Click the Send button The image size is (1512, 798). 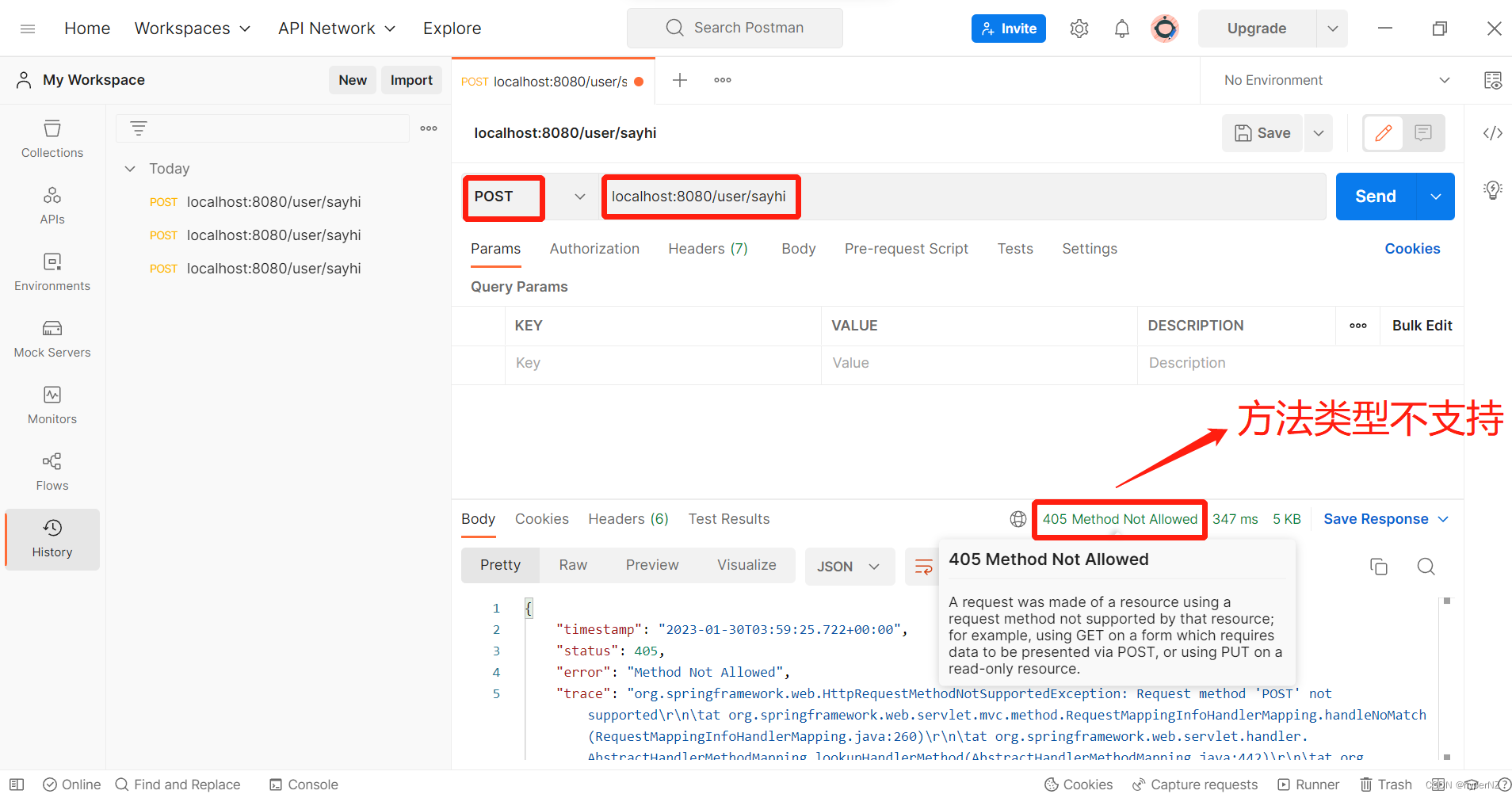pyautogui.click(x=1376, y=197)
